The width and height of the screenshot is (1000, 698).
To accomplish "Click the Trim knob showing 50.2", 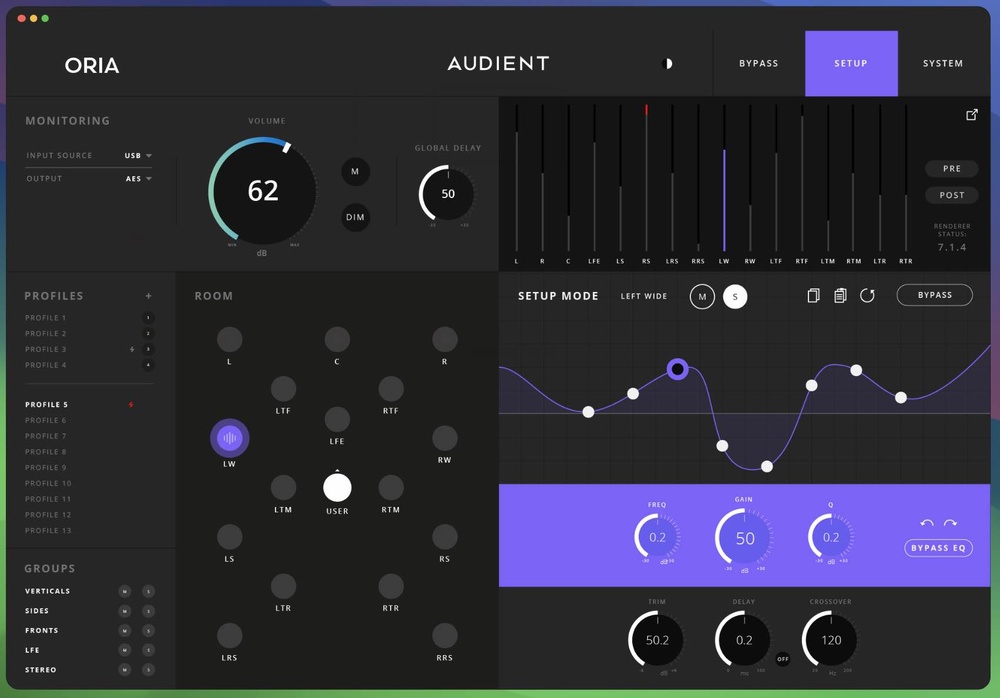I will click(657, 640).
